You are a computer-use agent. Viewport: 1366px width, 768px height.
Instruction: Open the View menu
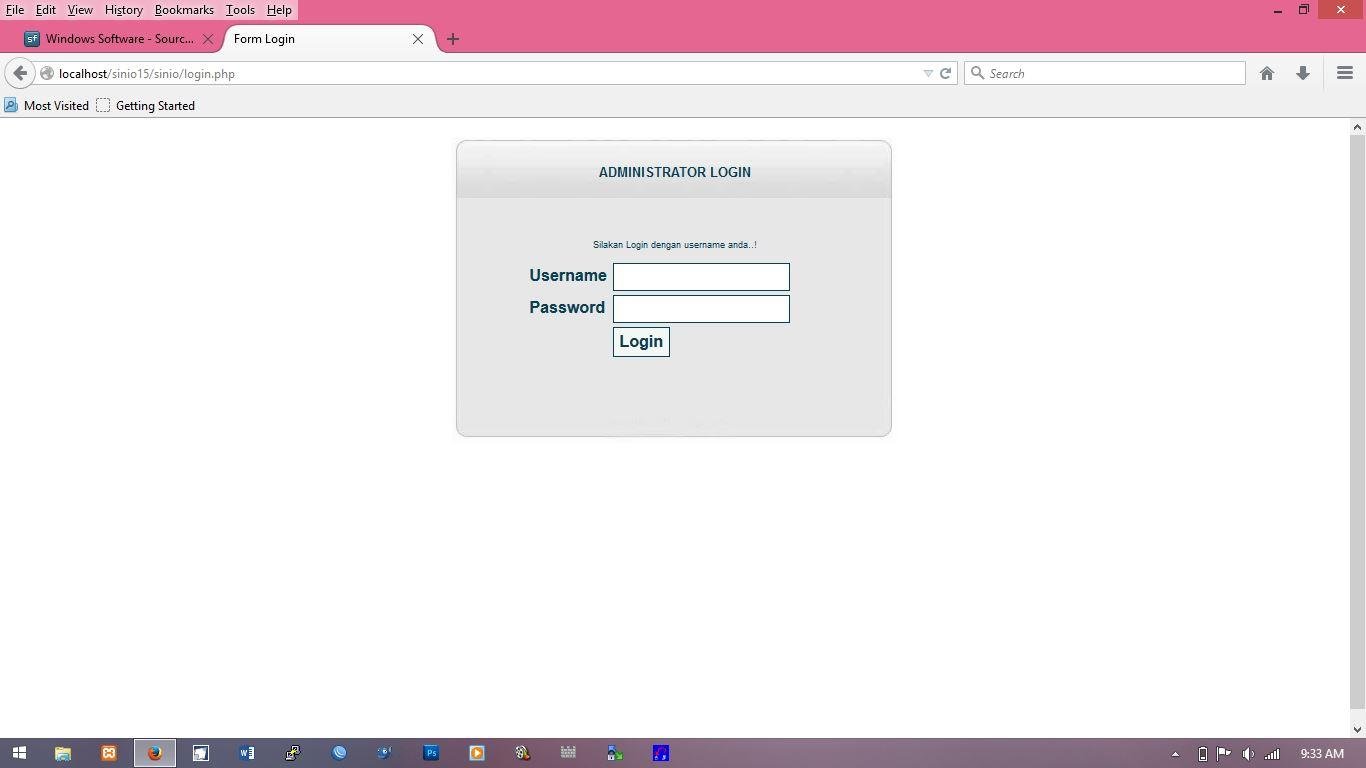80,9
